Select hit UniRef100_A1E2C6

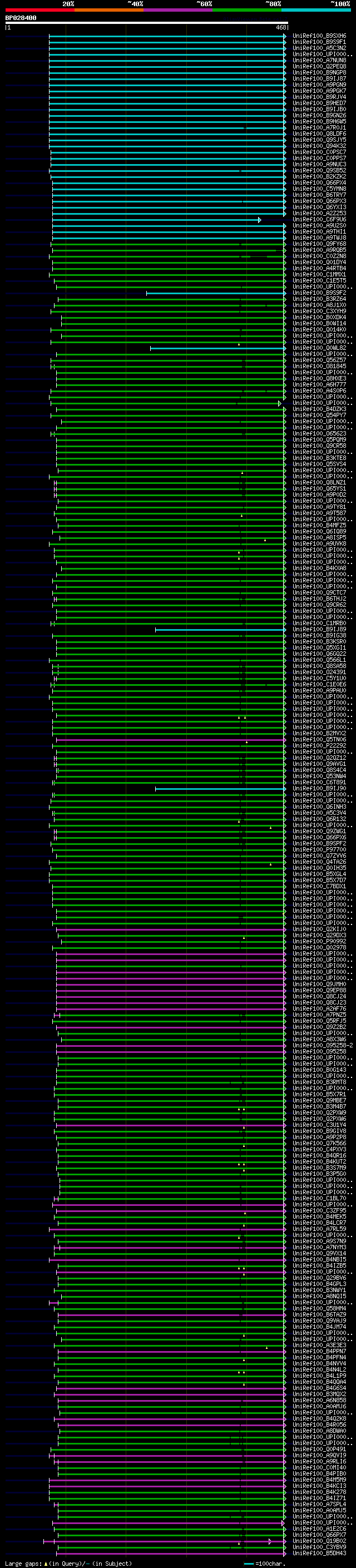click(x=319, y=1529)
